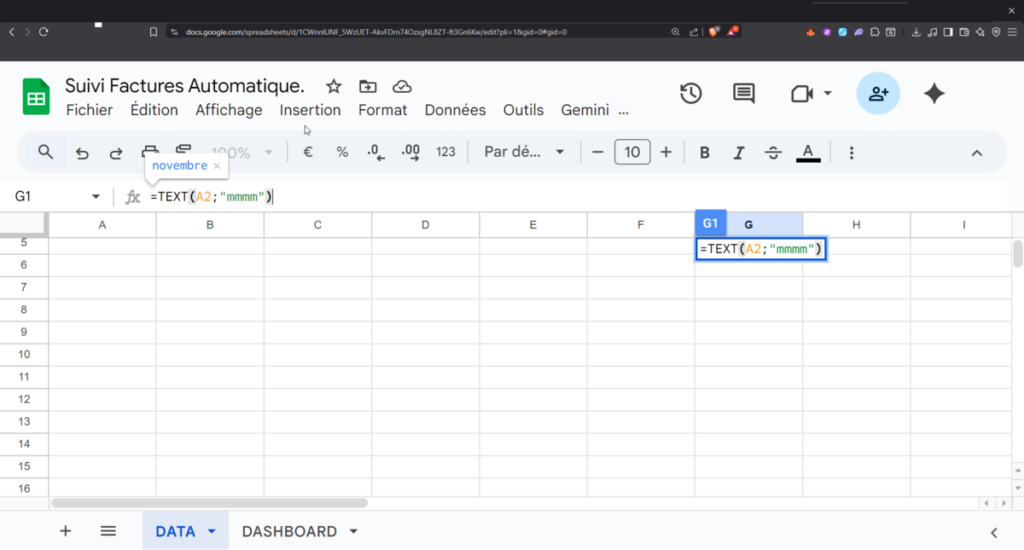This screenshot has height=550, width=1024.
Task: Switch to the DASHBOARD sheet tab
Action: click(289, 531)
